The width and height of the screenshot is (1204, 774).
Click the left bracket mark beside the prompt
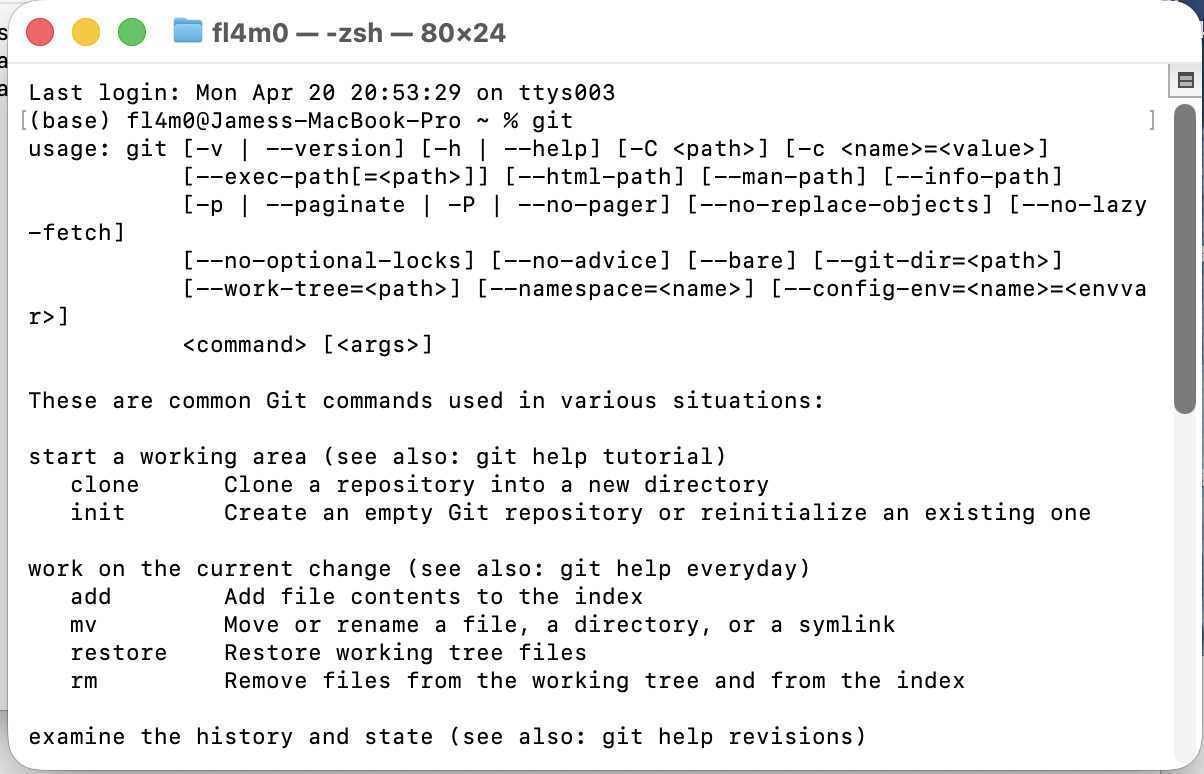pos(23,121)
